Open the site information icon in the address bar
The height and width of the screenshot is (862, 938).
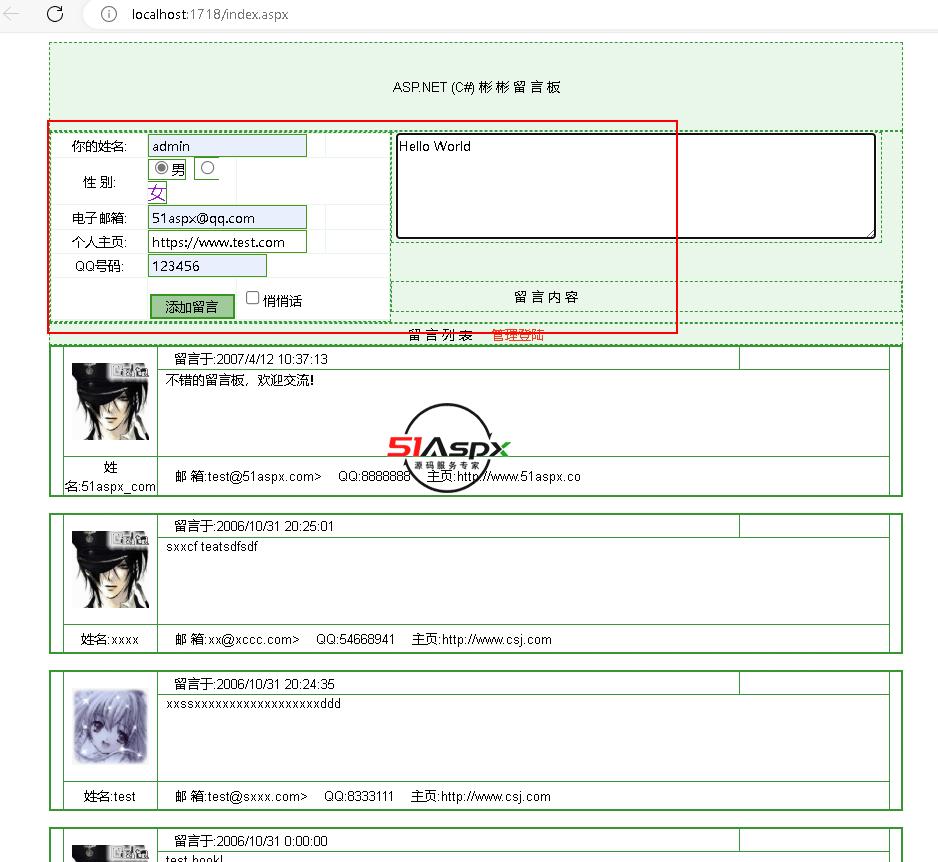tap(109, 14)
